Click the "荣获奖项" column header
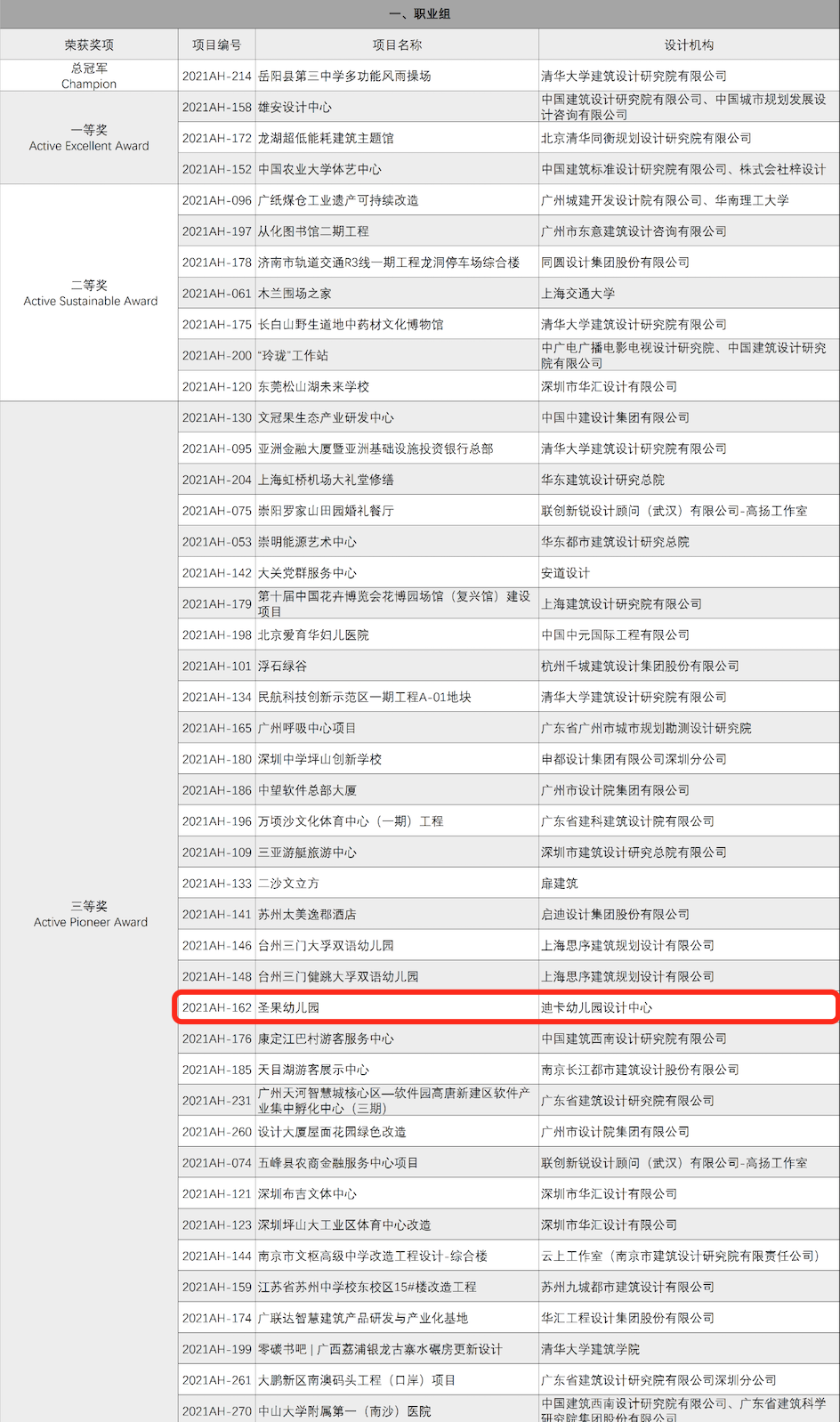Viewport: 840px width, 1422px height. point(89,44)
